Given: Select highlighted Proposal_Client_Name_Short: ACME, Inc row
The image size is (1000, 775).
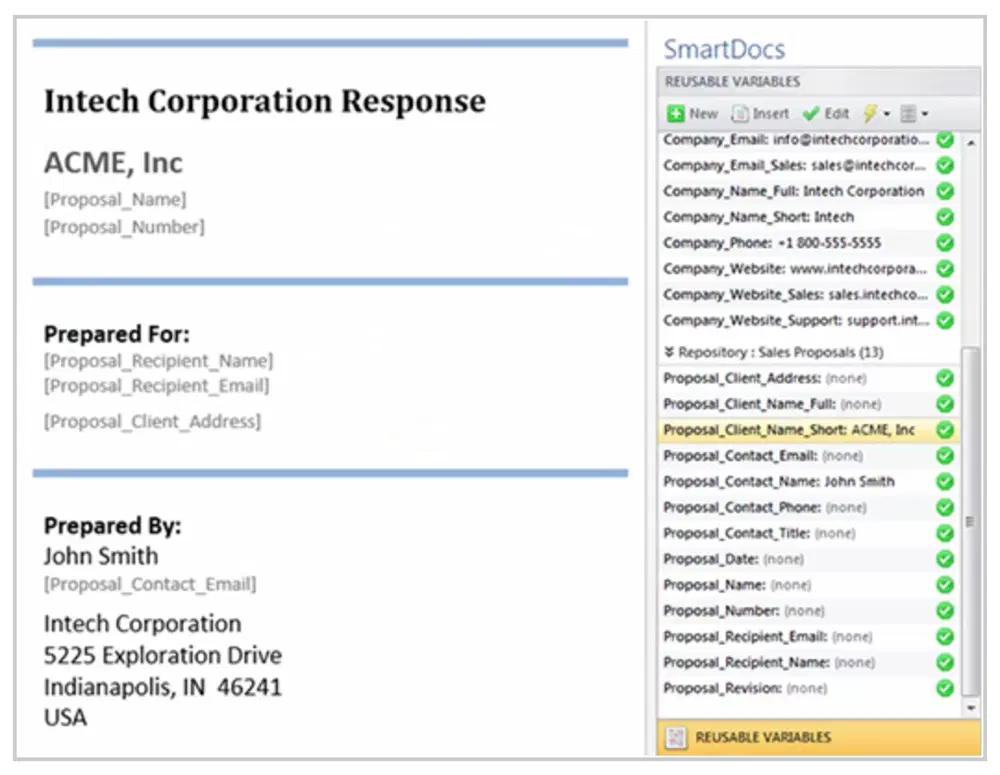Looking at the screenshot, I should (x=808, y=430).
